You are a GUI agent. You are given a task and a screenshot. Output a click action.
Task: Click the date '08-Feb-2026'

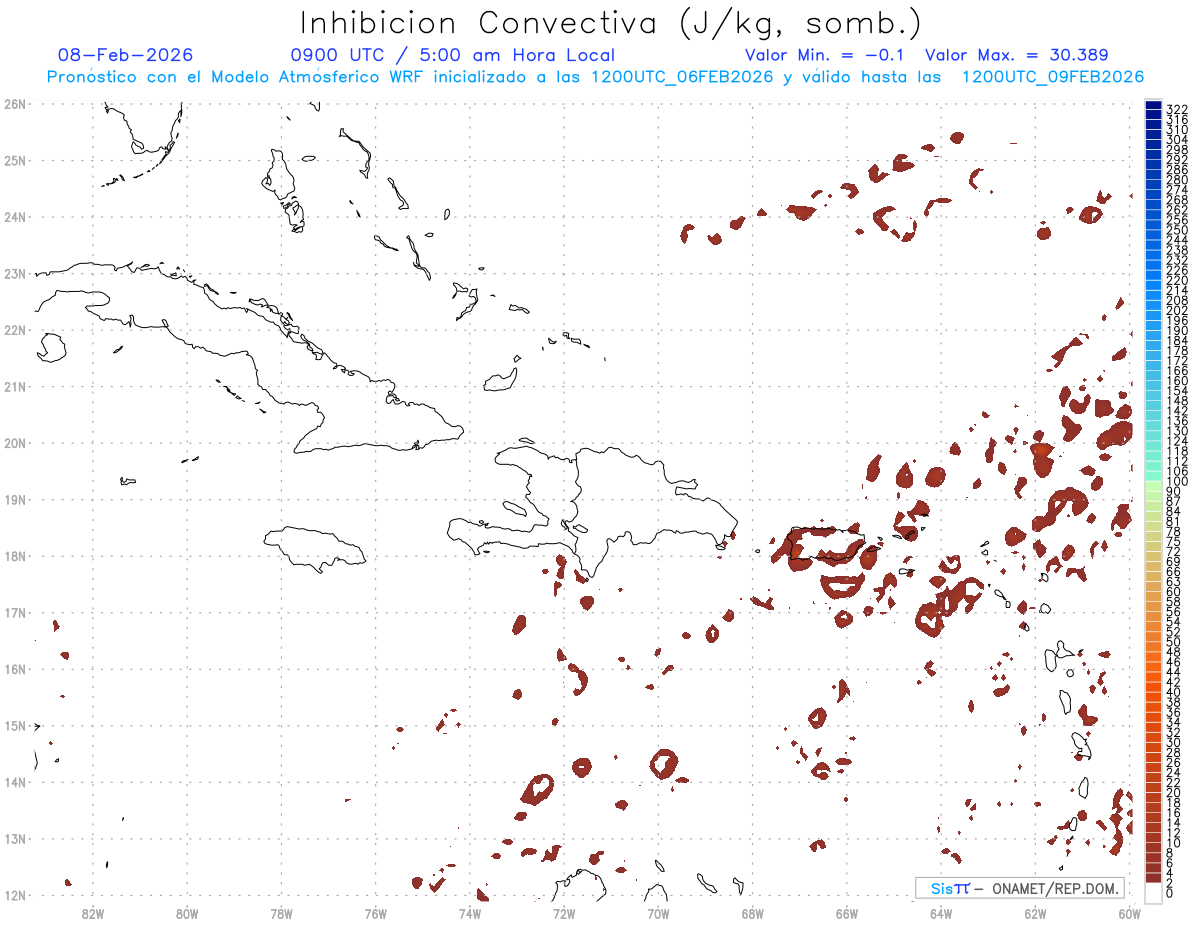[126, 55]
